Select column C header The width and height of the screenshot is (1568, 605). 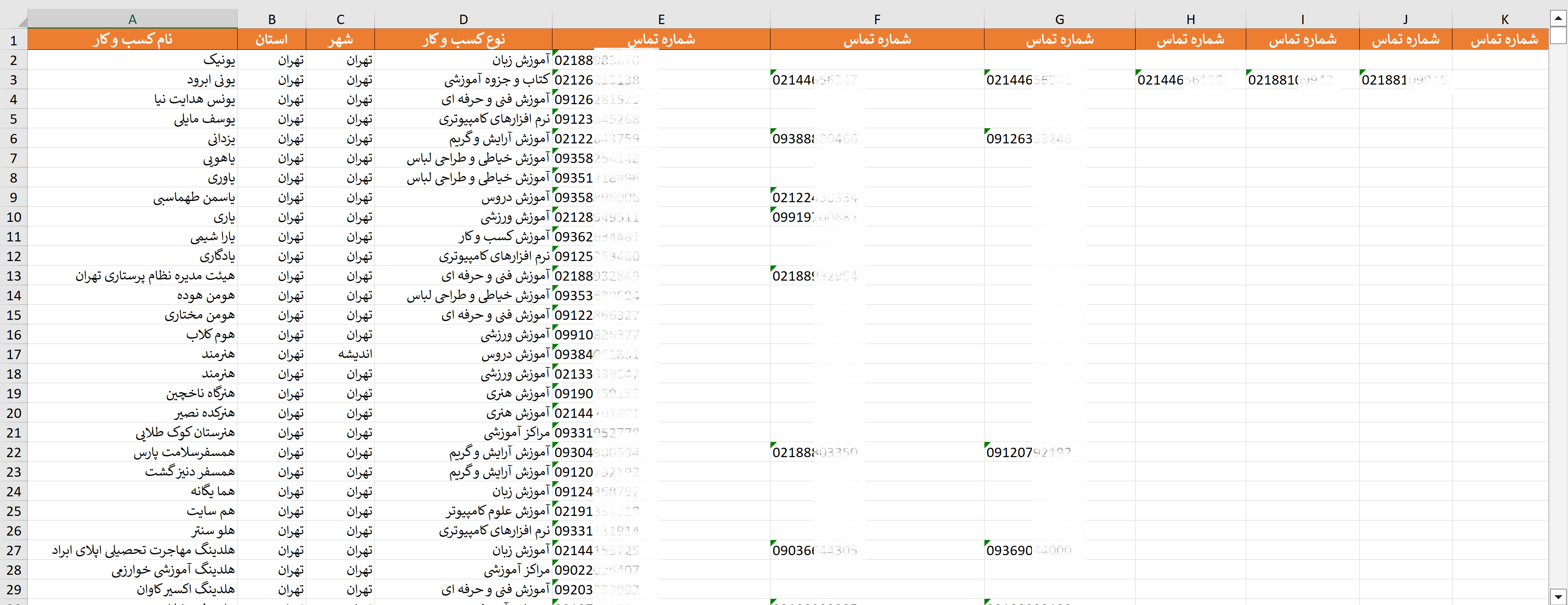point(340,19)
